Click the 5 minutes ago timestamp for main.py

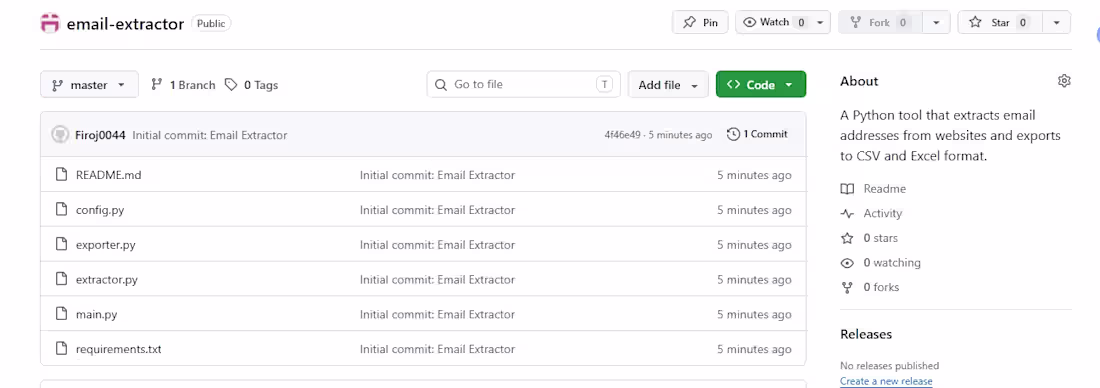[754, 314]
